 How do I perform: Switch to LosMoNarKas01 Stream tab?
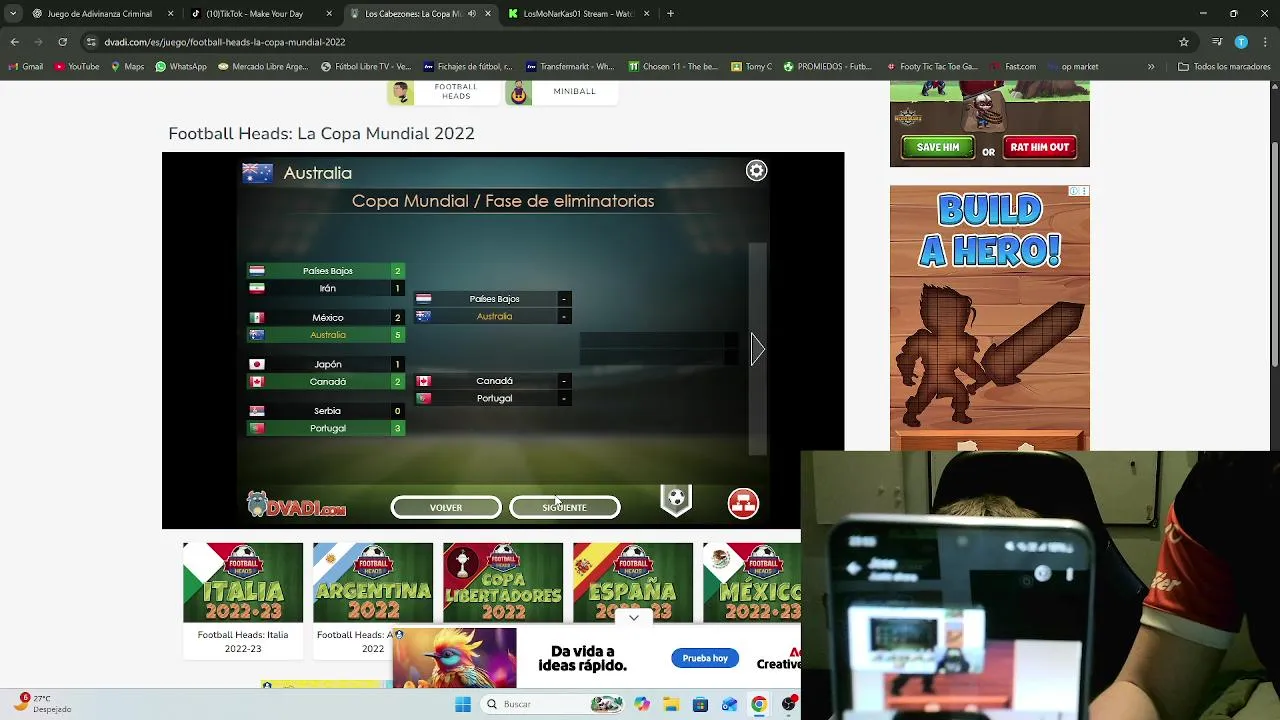[x=578, y=14]
